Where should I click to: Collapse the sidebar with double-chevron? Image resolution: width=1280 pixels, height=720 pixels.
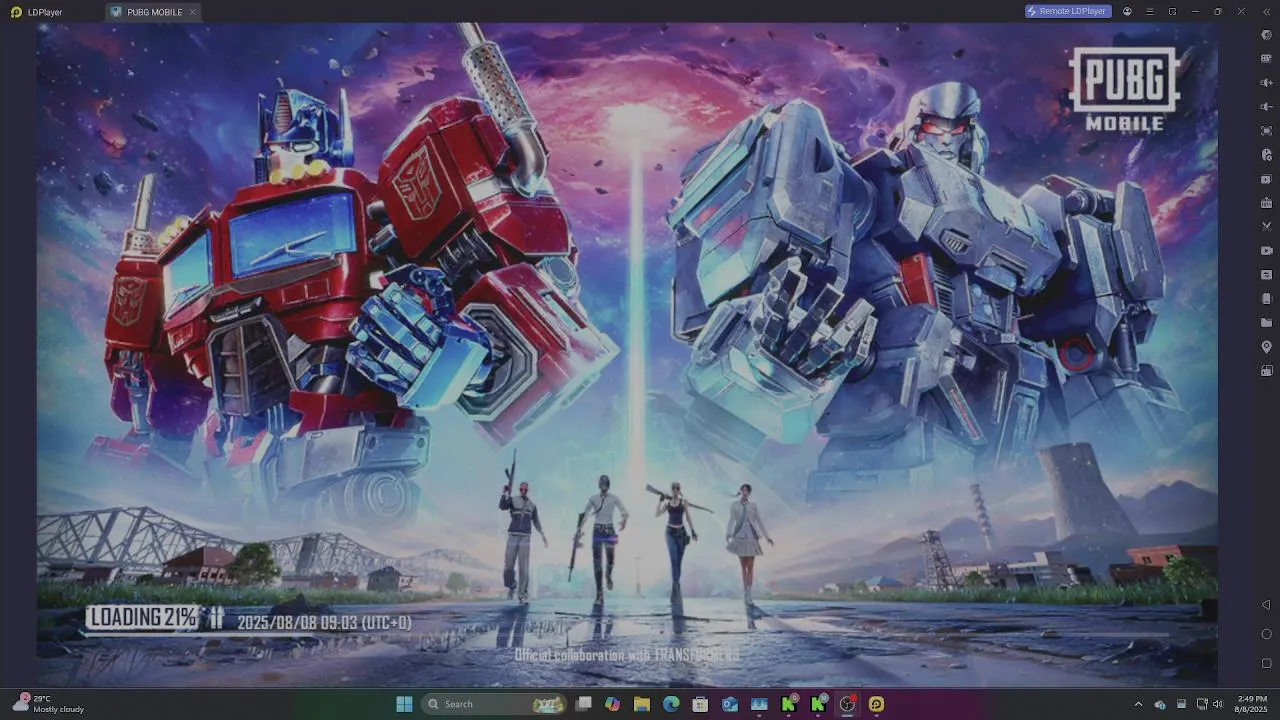(1266, 12)
